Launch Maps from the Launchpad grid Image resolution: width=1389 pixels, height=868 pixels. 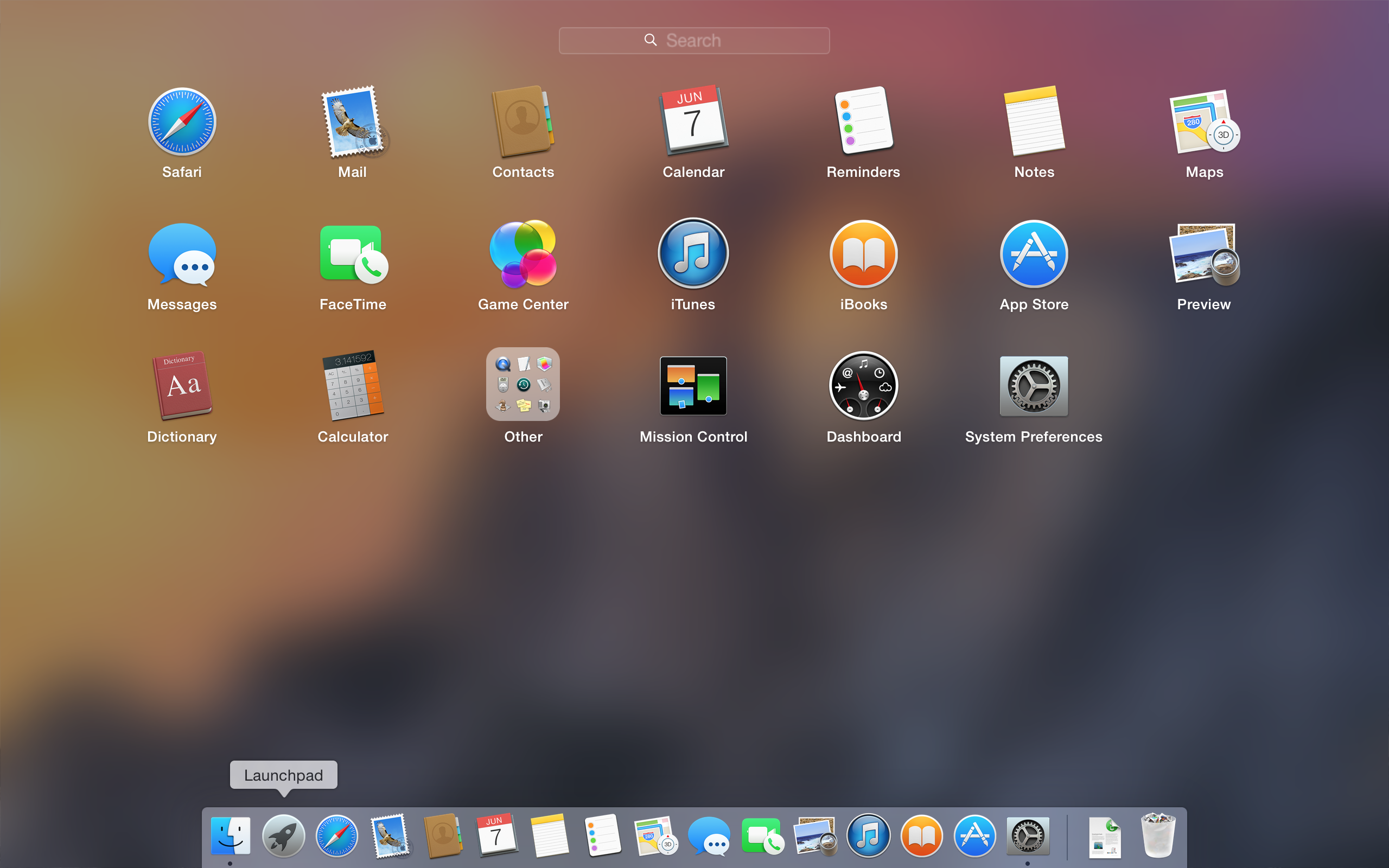(x=1204, y=122)
